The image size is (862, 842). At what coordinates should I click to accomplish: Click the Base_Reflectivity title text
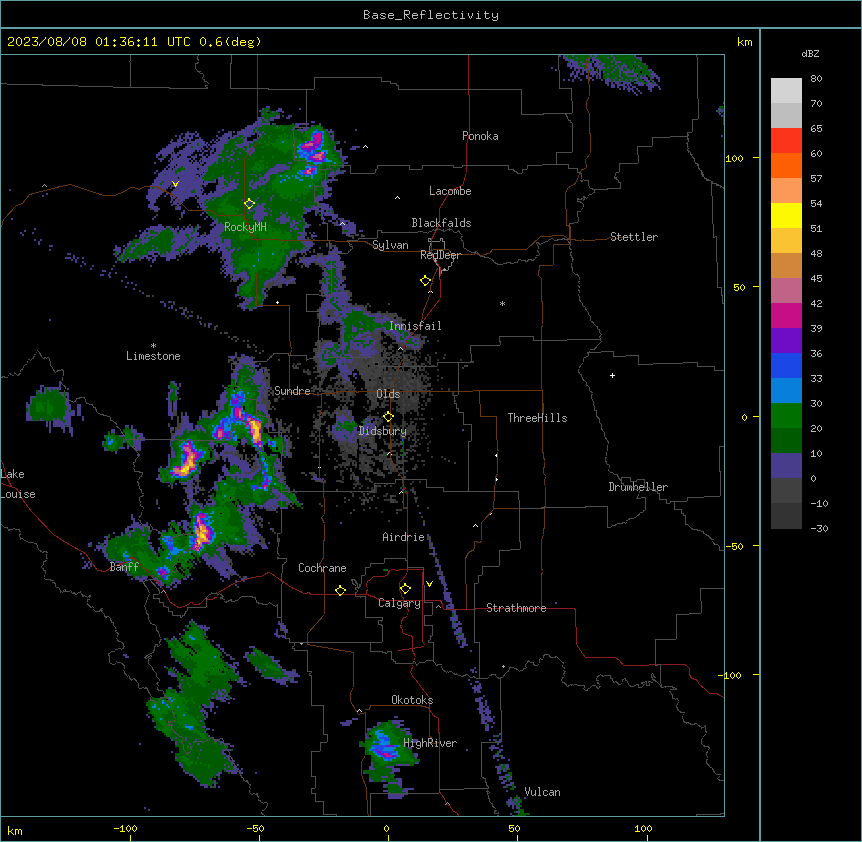coord(430,15)
